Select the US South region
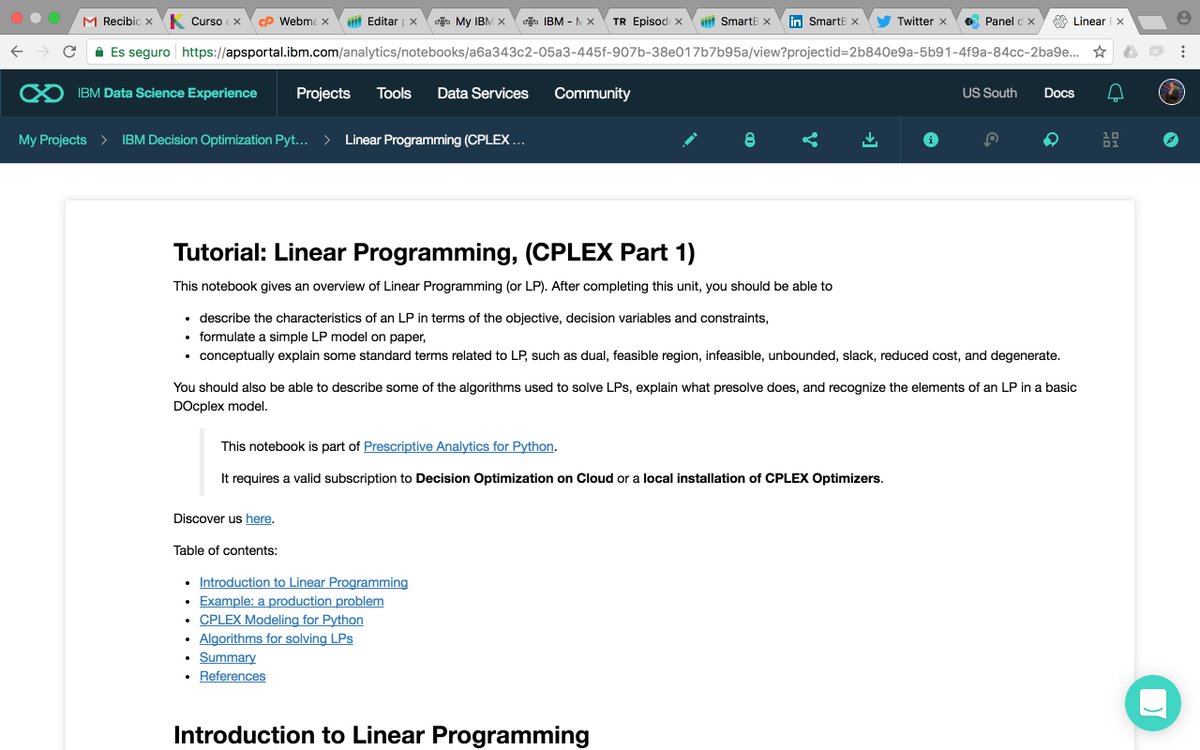The image size is (1200, 750). pos(990,93)
